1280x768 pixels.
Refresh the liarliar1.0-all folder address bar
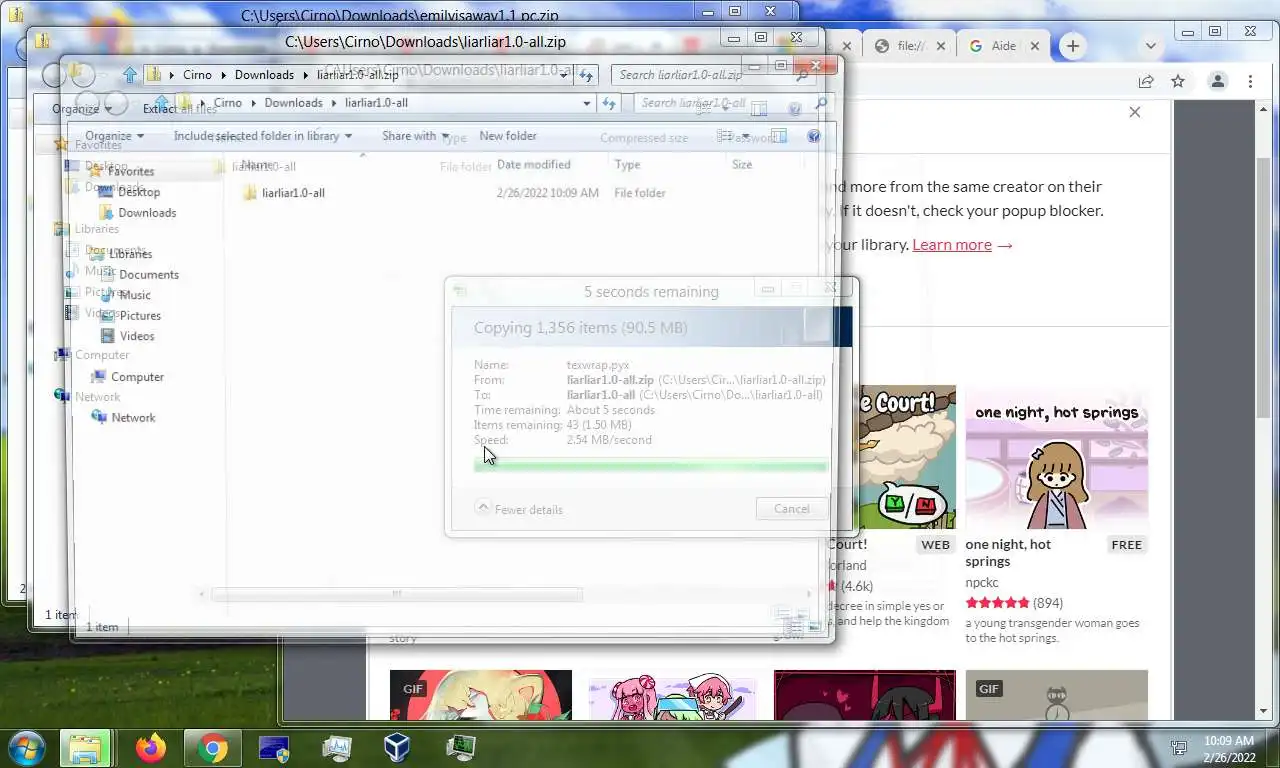(x=609, y=103)
